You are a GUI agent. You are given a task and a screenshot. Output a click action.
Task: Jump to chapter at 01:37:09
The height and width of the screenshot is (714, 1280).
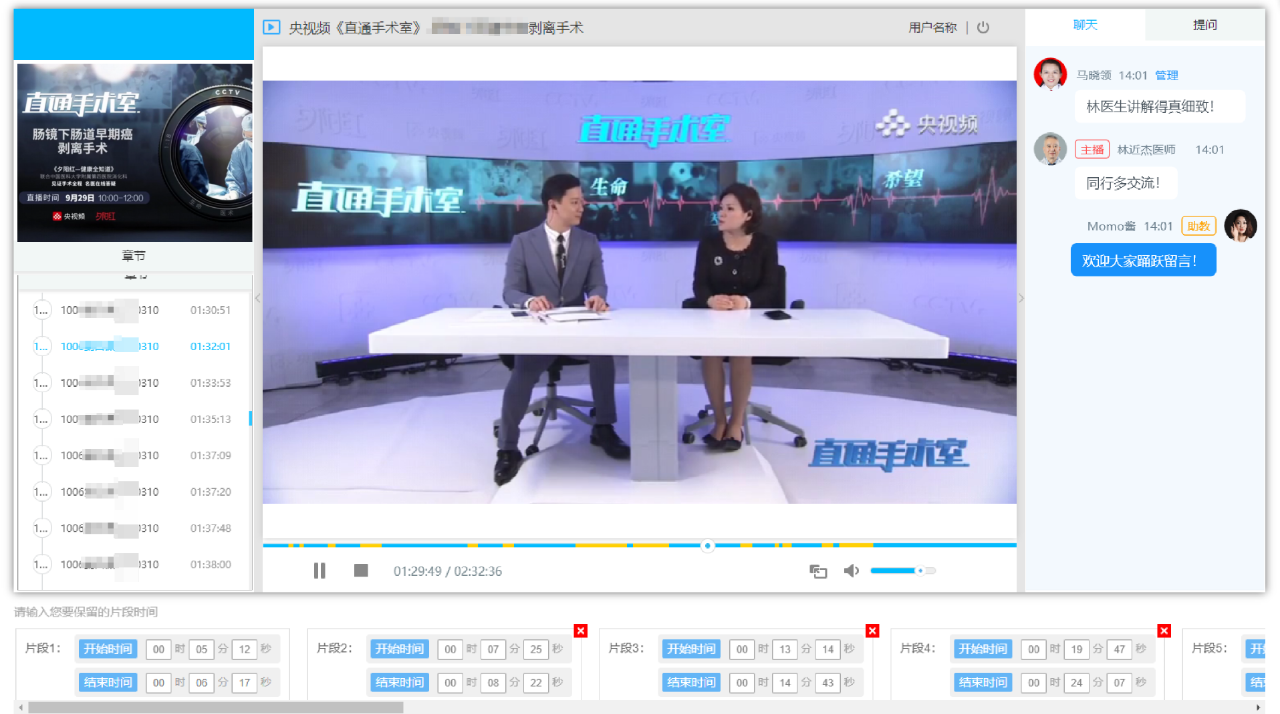click(x=134, y=455)
